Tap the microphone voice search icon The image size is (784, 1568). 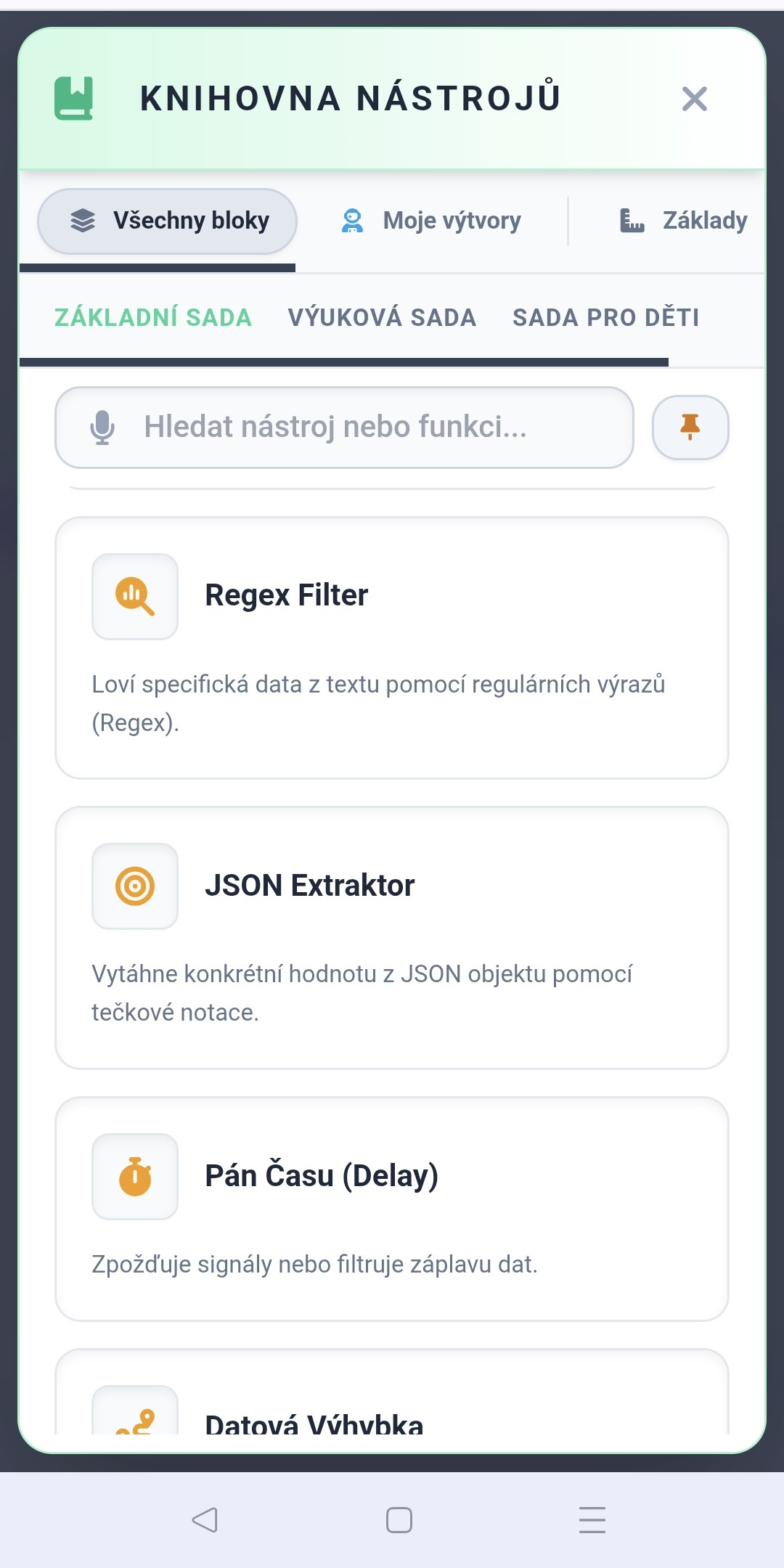tap(102, 428)
